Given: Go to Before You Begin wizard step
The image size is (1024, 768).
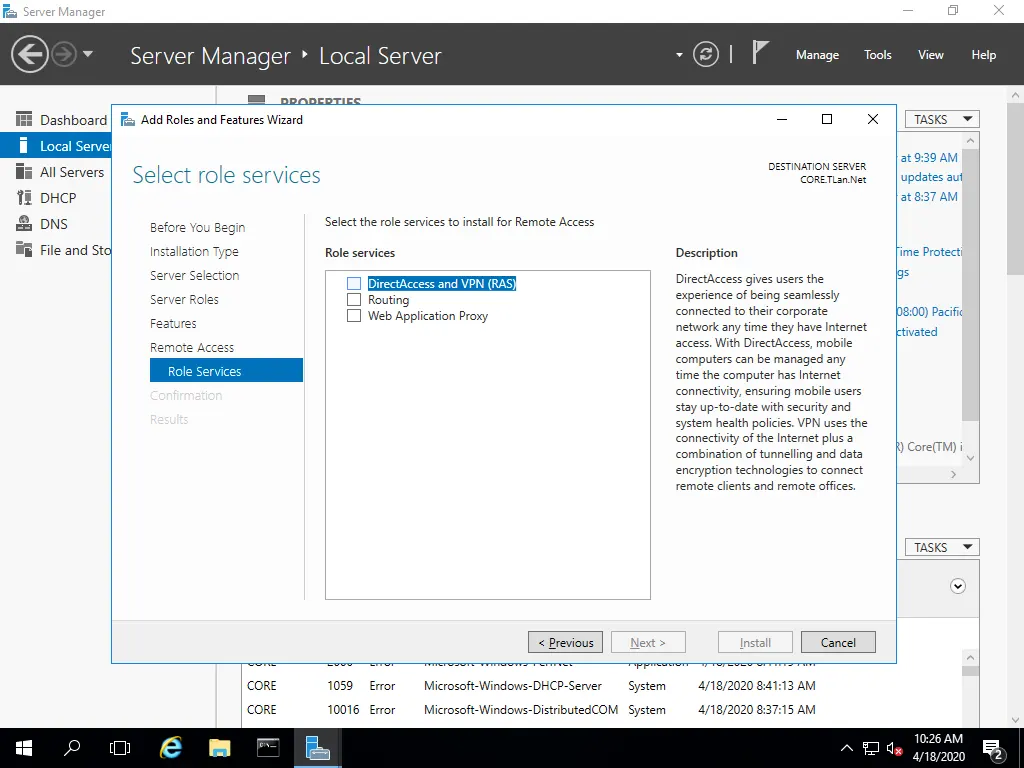Looking at the screenshot, I should coord(197,227).
